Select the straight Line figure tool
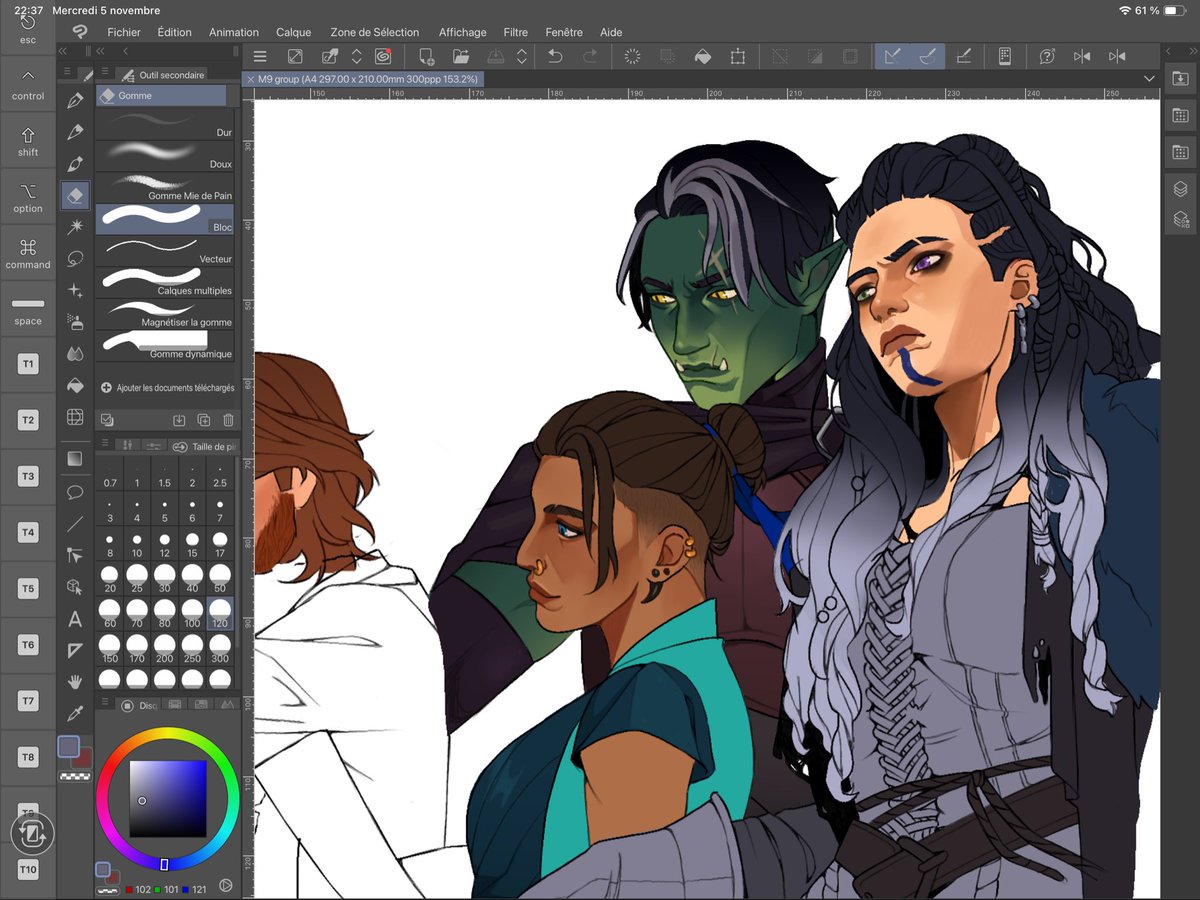 [x=75, y=523]
